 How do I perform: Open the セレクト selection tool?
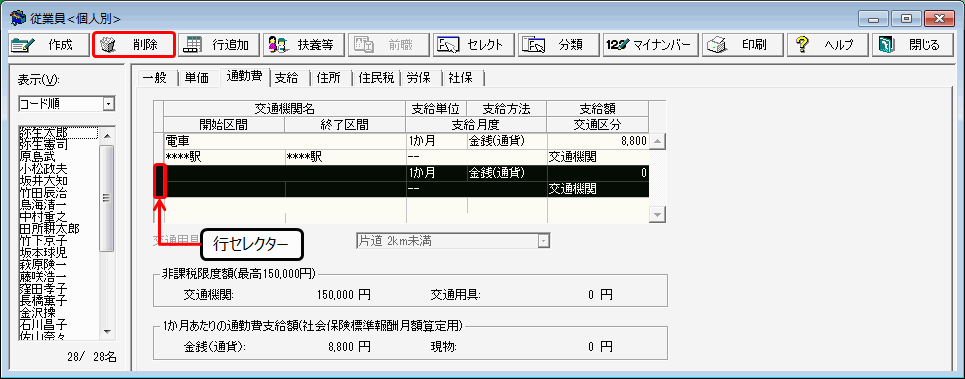coord(448,45)
